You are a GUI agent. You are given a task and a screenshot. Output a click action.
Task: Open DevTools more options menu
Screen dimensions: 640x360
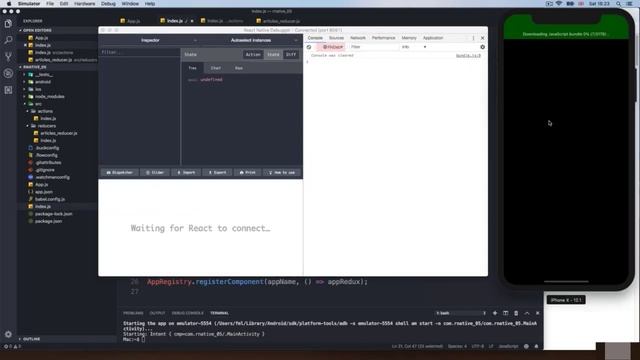pyautogui.click(x=473, y=38)
